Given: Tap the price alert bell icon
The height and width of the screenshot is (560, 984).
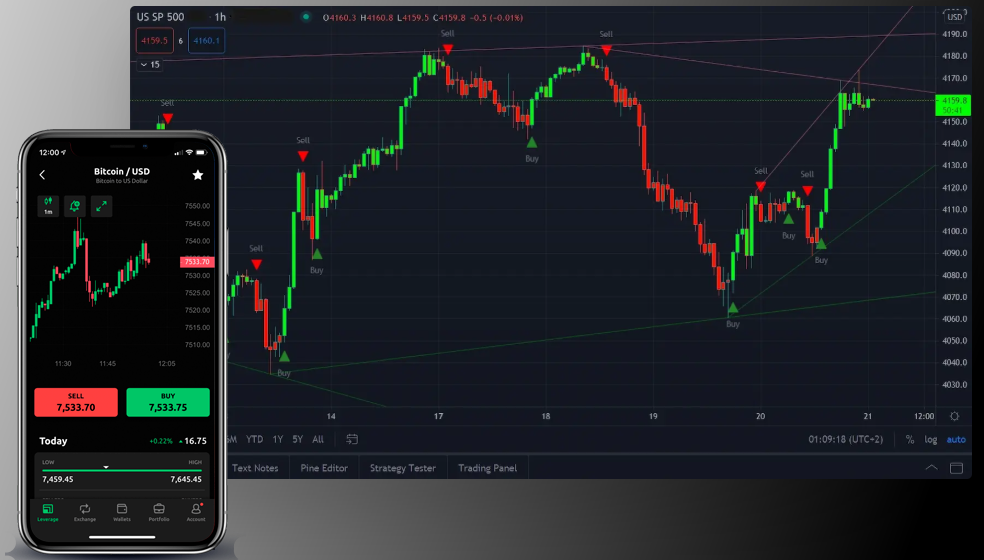Looking at the screenshot, I should pyautogui.click(x=75, y=206).
